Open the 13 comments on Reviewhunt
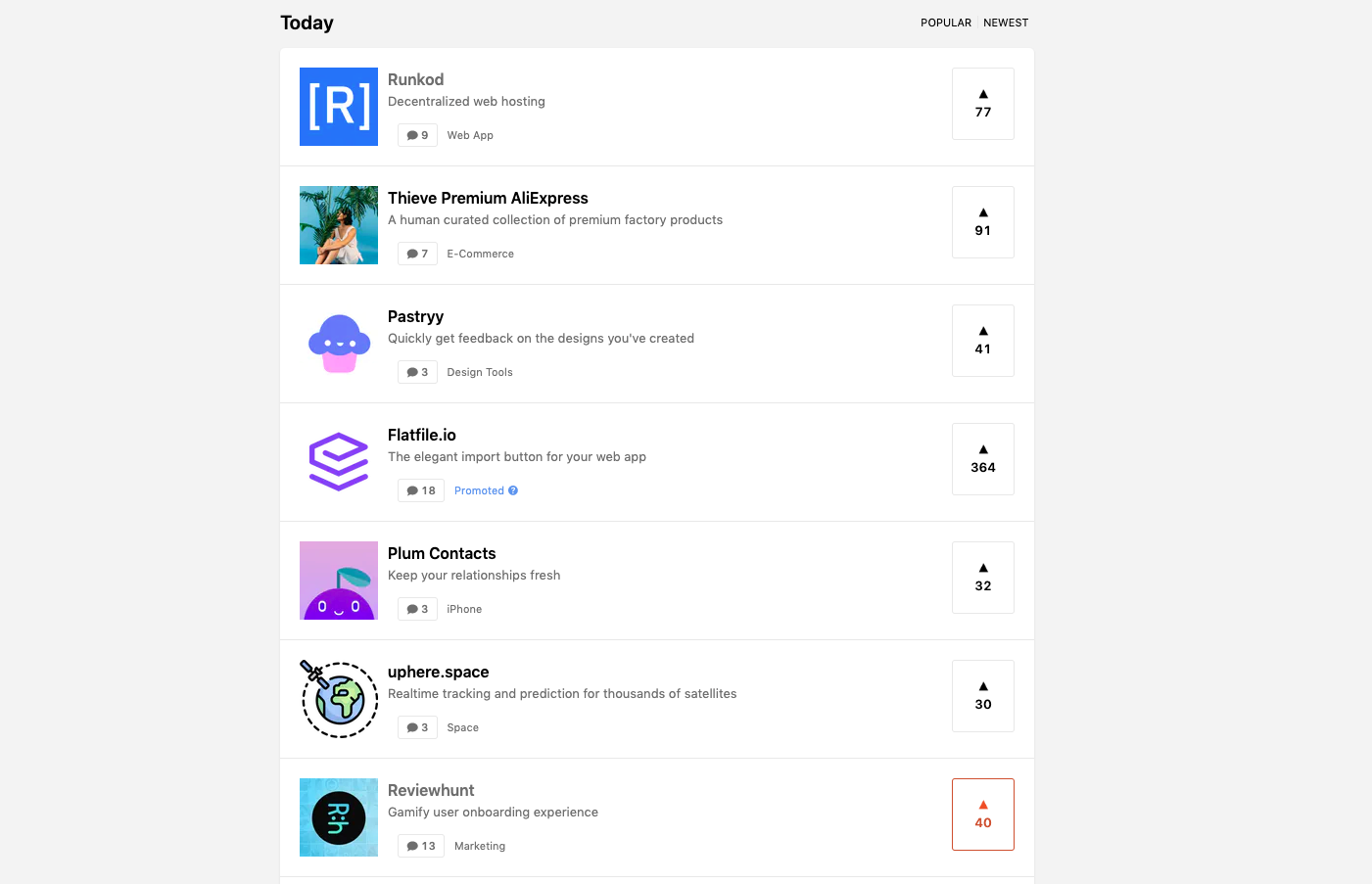 (x=421, y=846)
